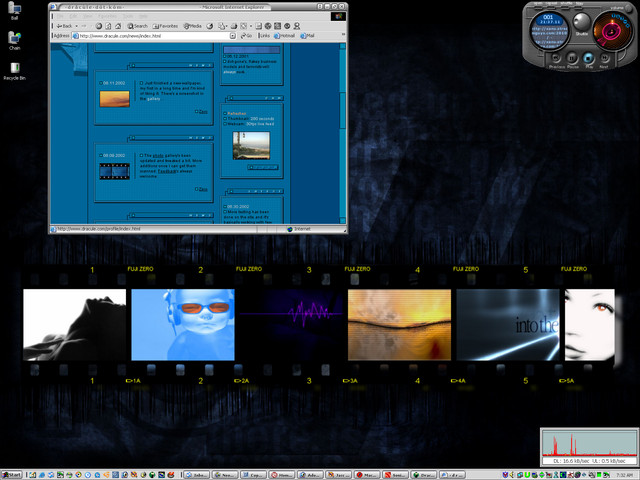Open the Recycle Bin desktop icon

14,69
